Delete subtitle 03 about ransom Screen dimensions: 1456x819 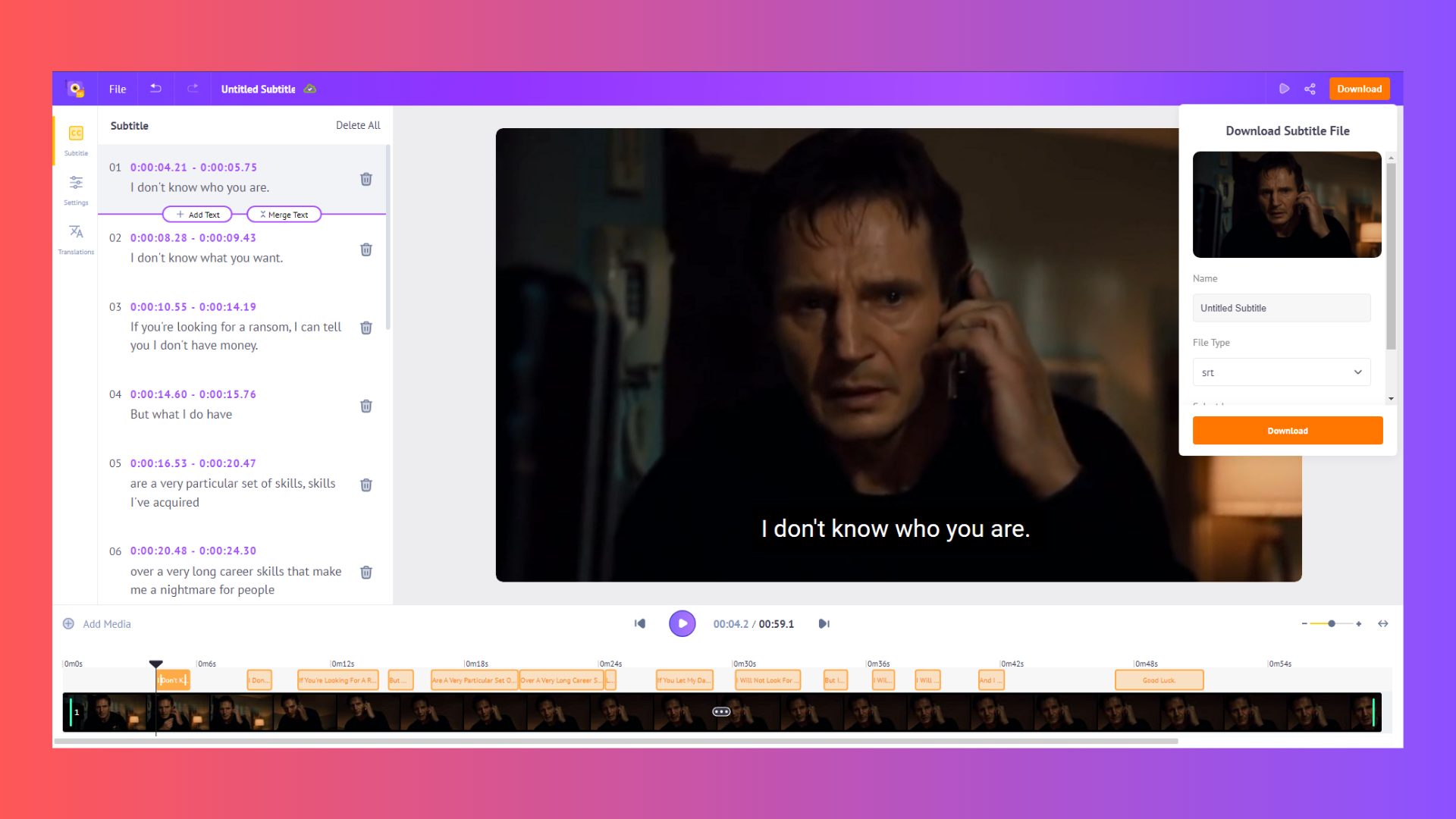coord(366,328)
